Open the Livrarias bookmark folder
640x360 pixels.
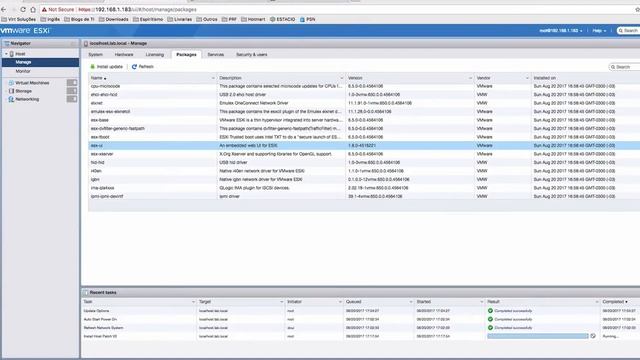(x=180, y=19)
